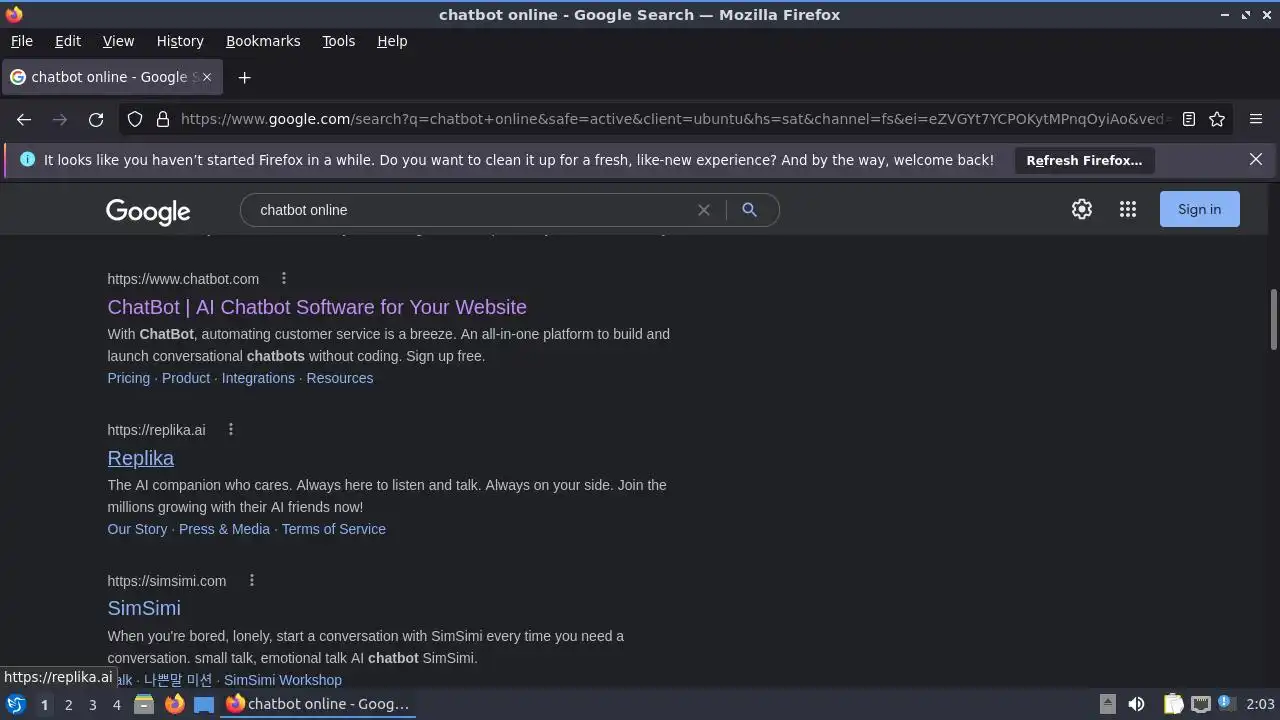The width and height of the screenshot is (1280, 720).
Task: Select the chatbot online browser tab
Action: coord(110,77)
